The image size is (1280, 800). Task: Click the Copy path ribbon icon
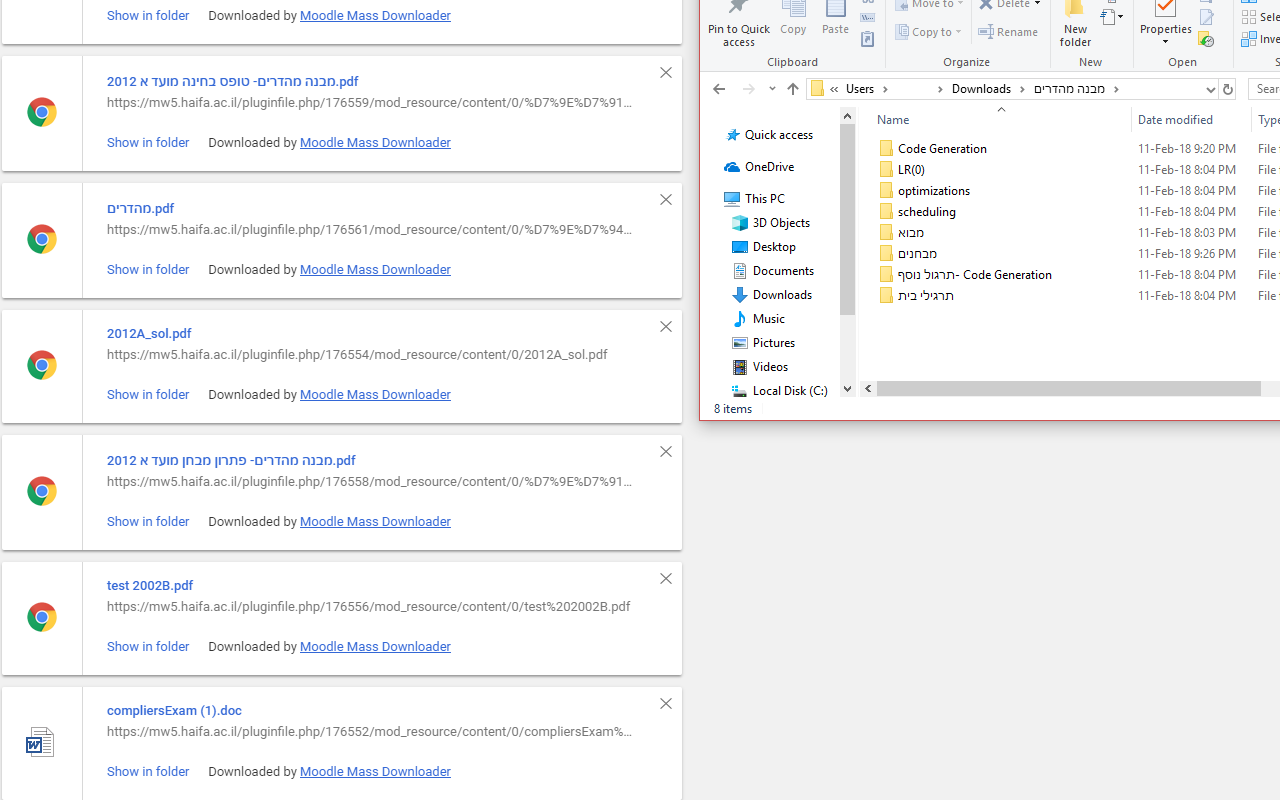click(x=868, y=17)
